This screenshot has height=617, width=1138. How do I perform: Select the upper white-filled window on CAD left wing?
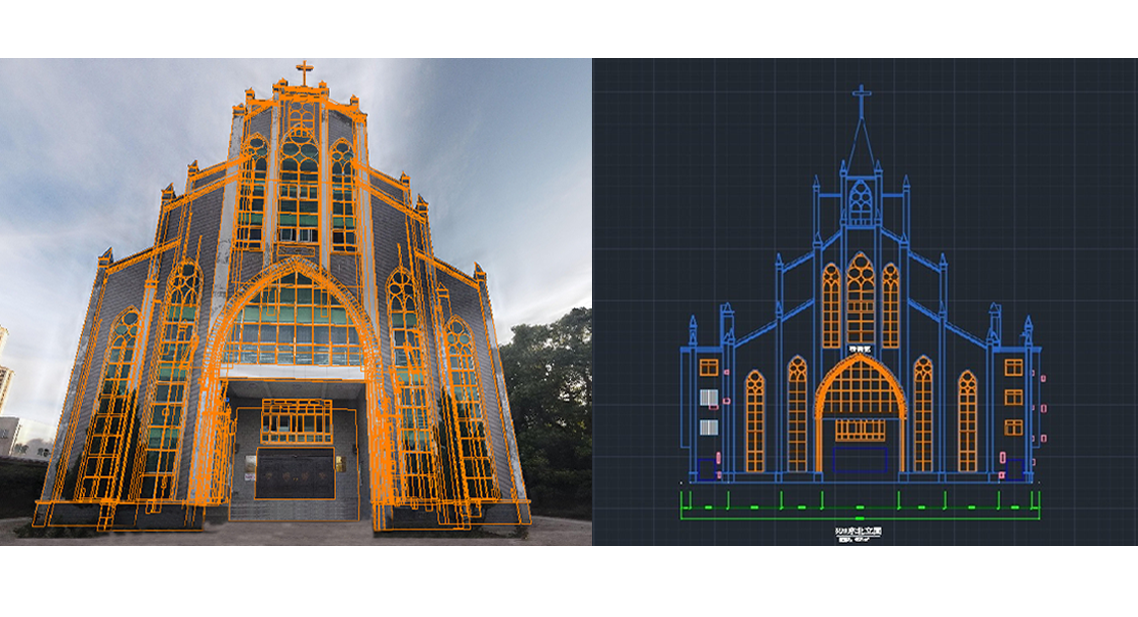pyautogui.click(x=708, y=399)
